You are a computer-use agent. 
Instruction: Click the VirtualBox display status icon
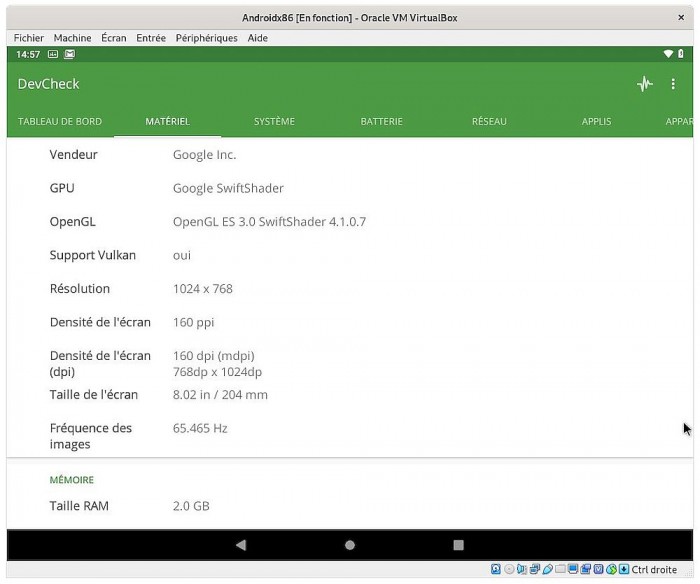(x=573, y=570)
